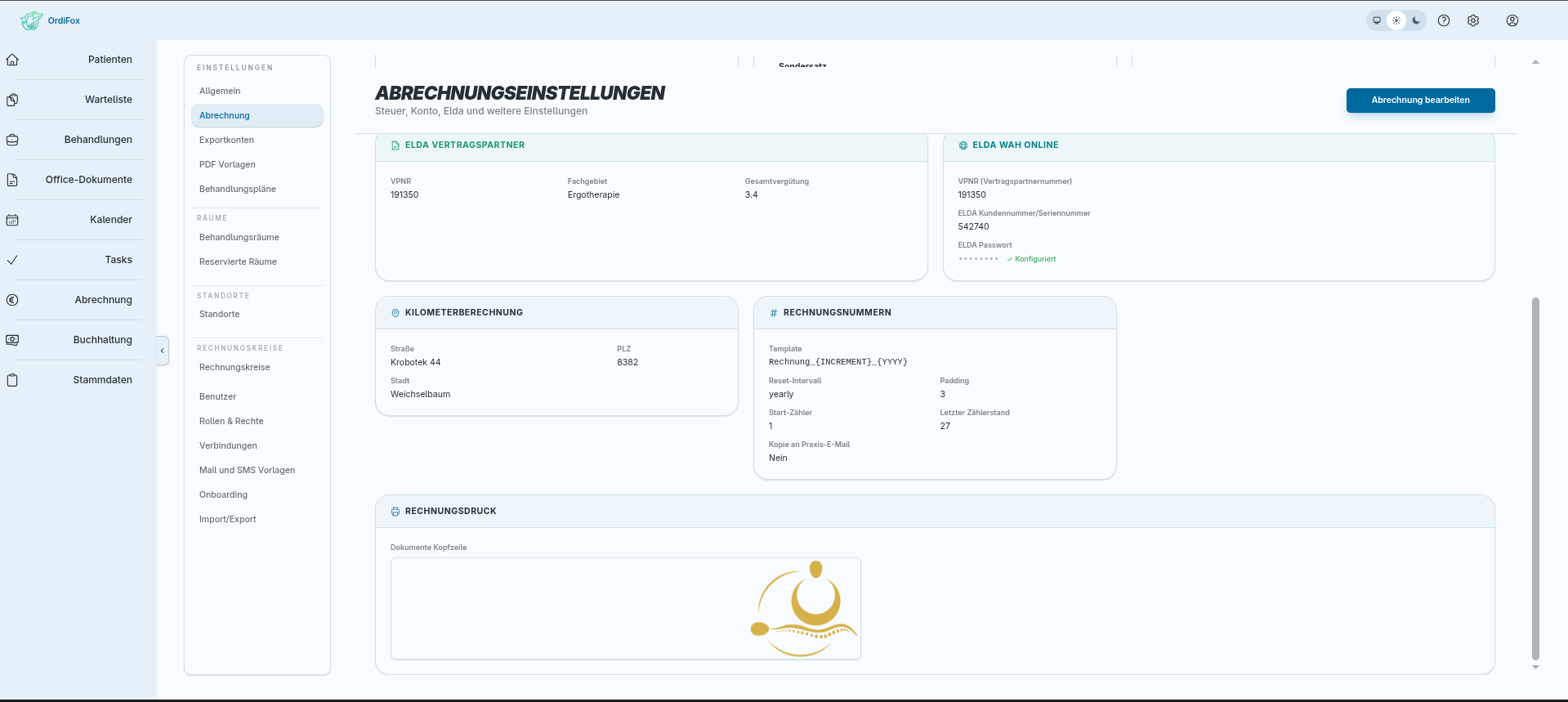Click scrollbar down arrow

tap(1535, 668)
